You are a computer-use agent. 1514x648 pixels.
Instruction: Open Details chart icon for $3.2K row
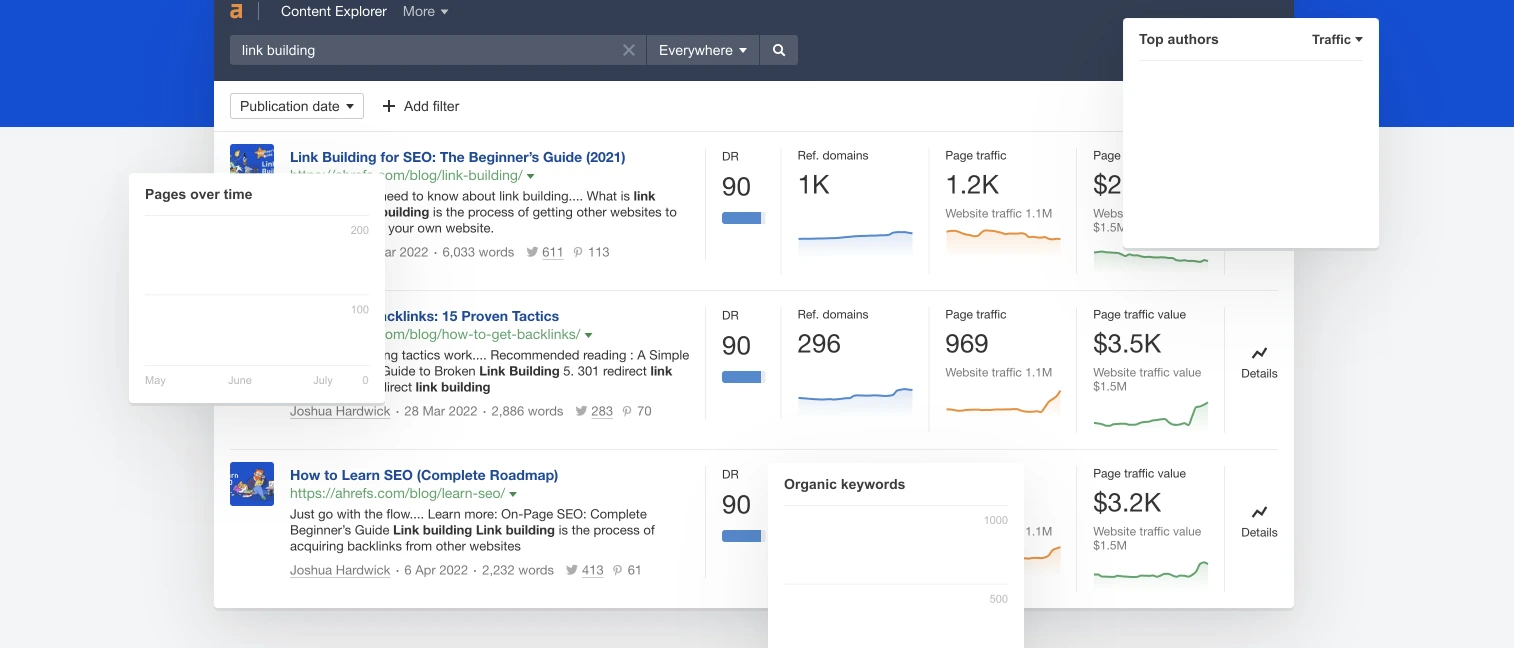coord(1259,512)
